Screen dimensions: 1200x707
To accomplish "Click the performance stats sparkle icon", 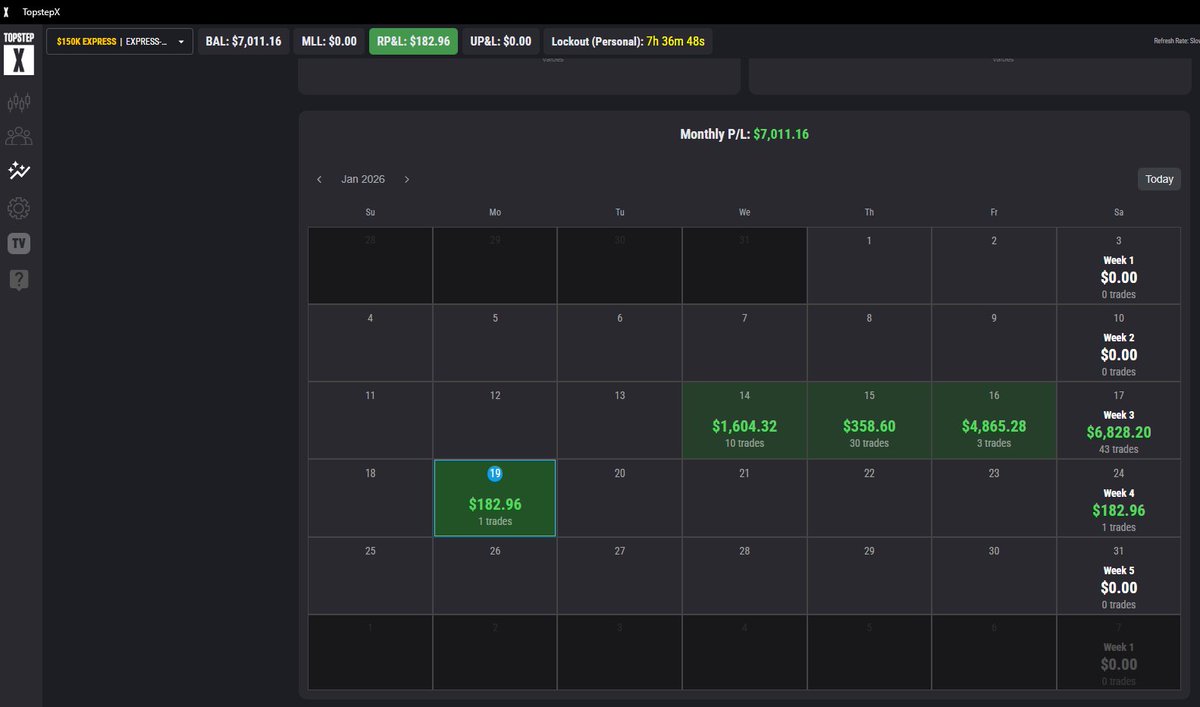I will 18,171.
